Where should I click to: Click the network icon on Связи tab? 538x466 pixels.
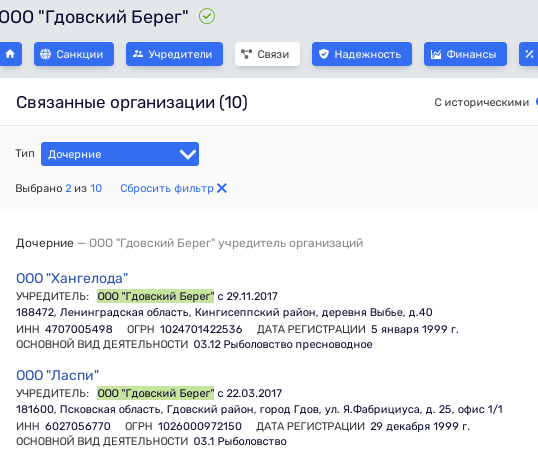point(246,54)
